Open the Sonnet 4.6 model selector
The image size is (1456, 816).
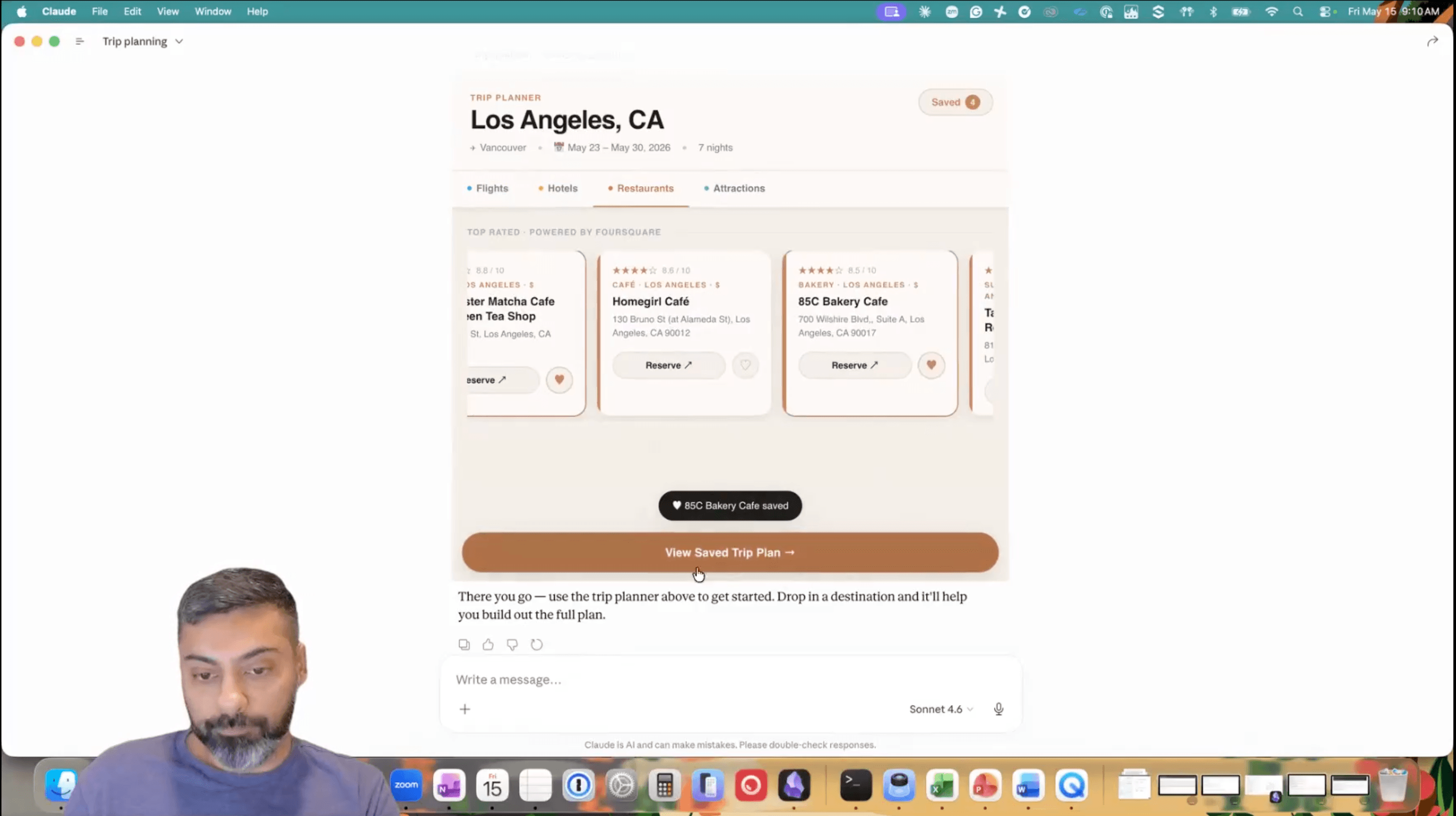(941, 709)
